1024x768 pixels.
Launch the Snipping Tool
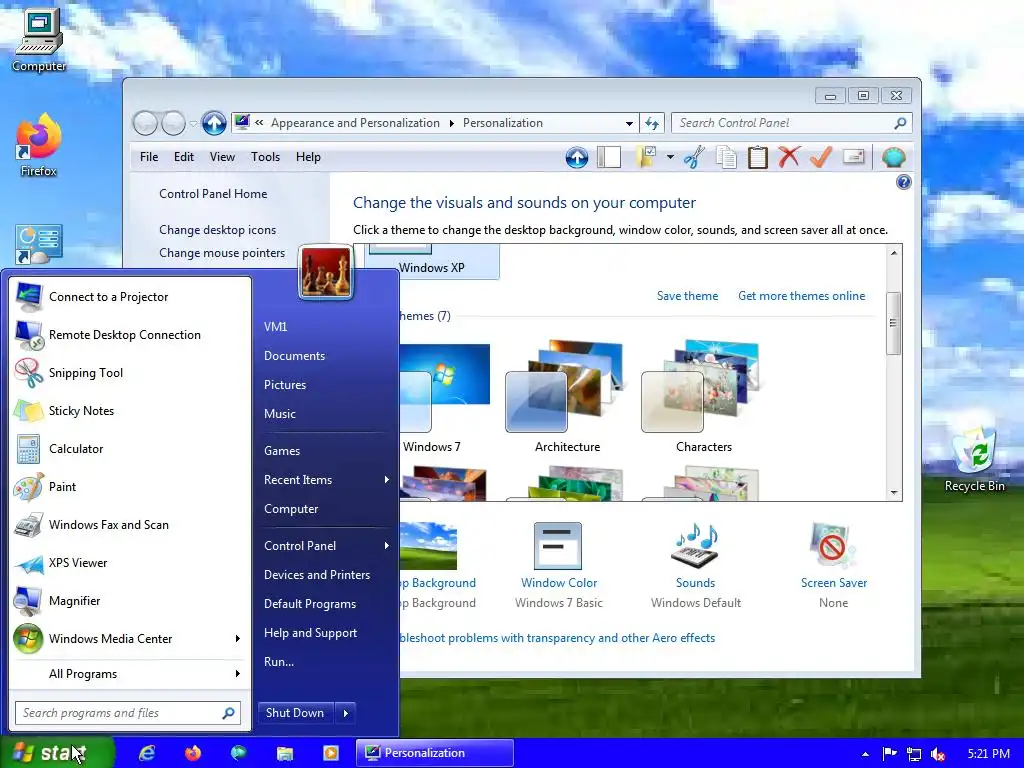(x=130, y=373)
